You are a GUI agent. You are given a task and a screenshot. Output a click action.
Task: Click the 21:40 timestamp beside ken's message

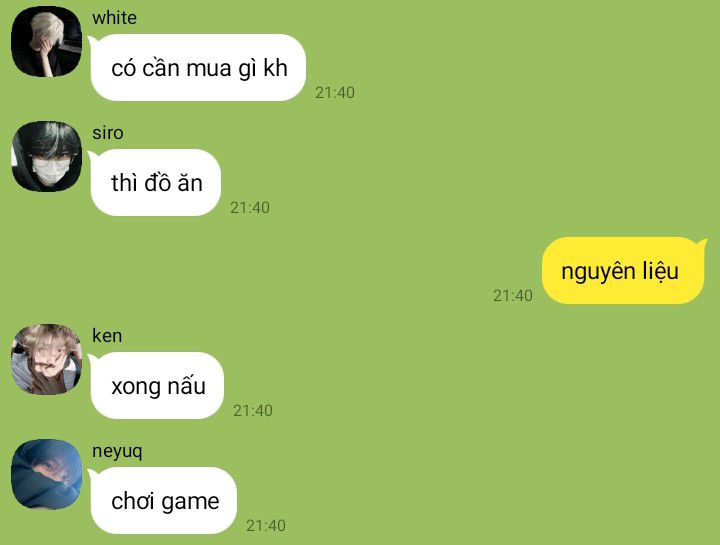(x=253, y=411)
